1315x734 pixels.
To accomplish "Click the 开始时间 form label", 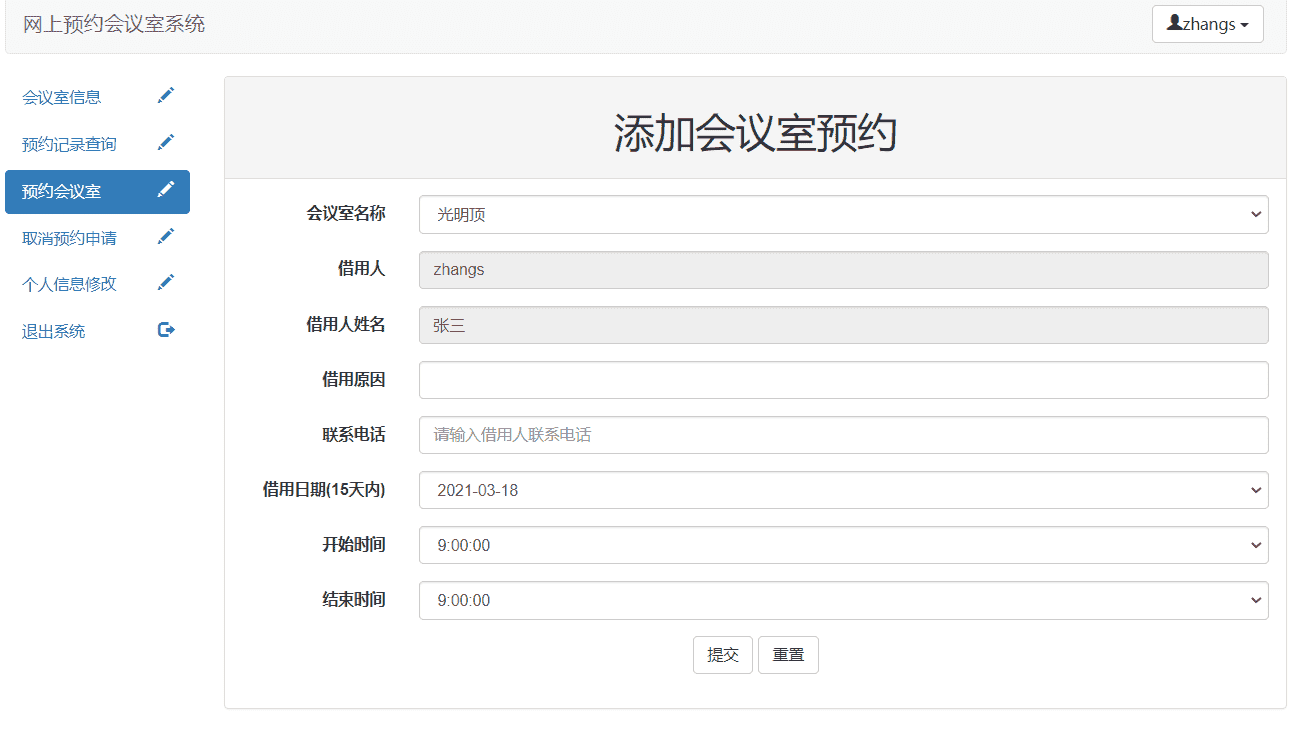I will [353, 544].
